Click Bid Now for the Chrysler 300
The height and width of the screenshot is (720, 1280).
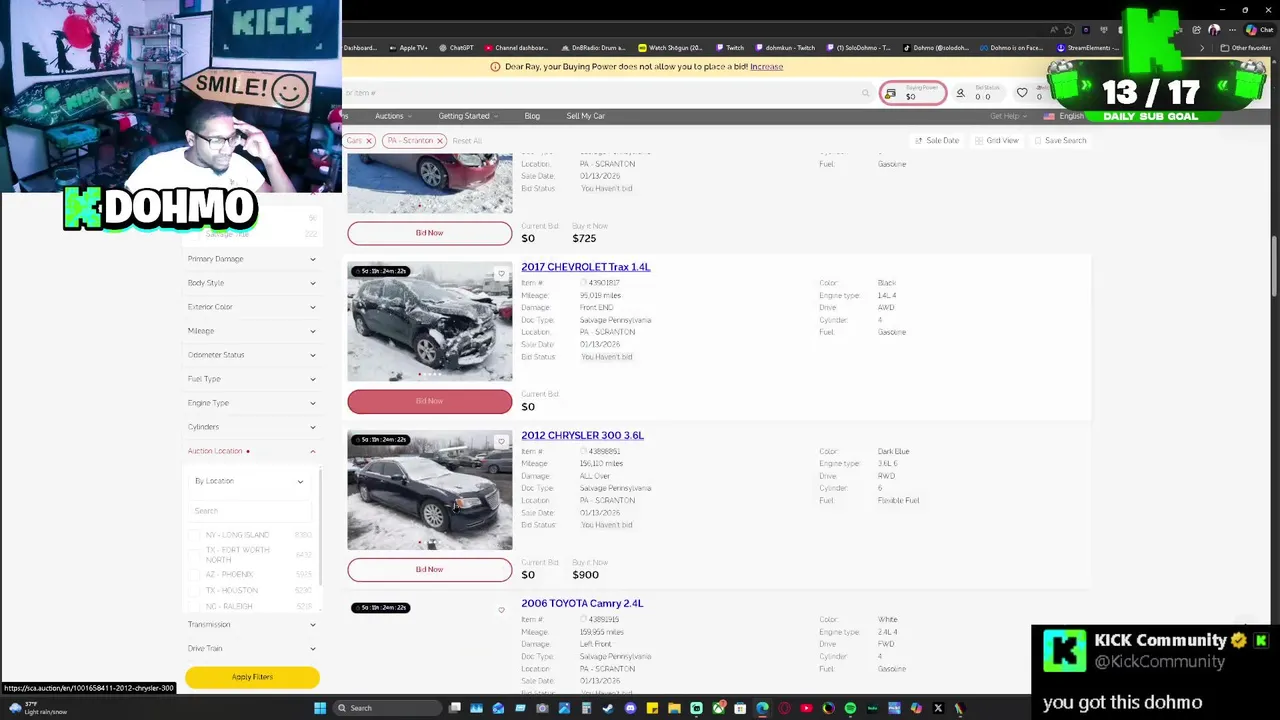click(429, 569)
